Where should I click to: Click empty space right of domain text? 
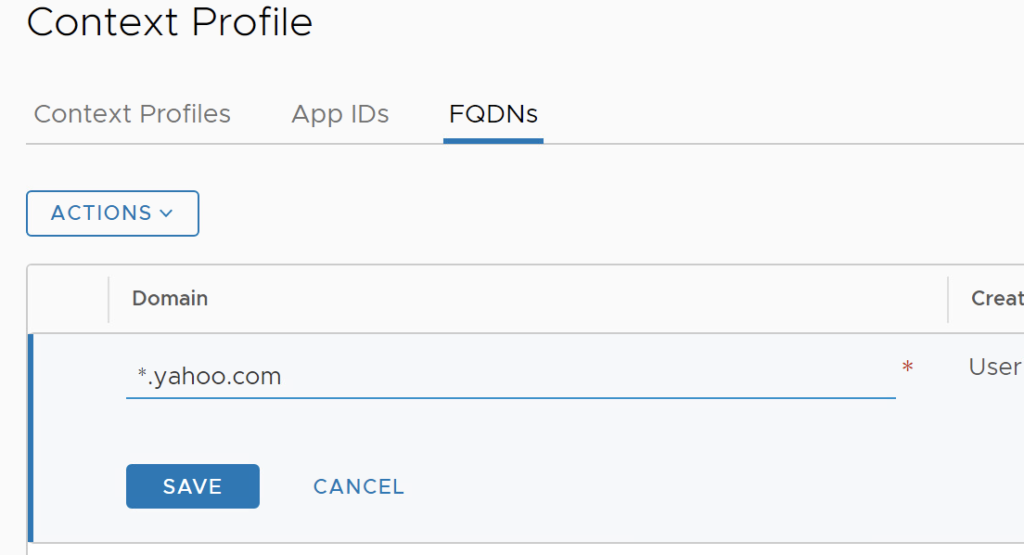(588, 377)
